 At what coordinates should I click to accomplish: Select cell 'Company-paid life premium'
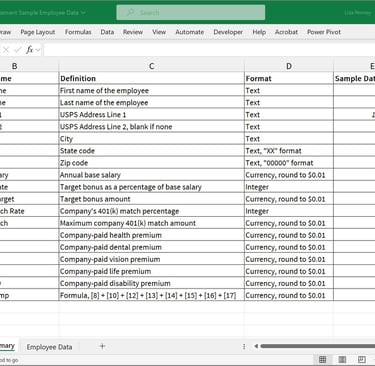pyautogui.click(x=152, y=271)
